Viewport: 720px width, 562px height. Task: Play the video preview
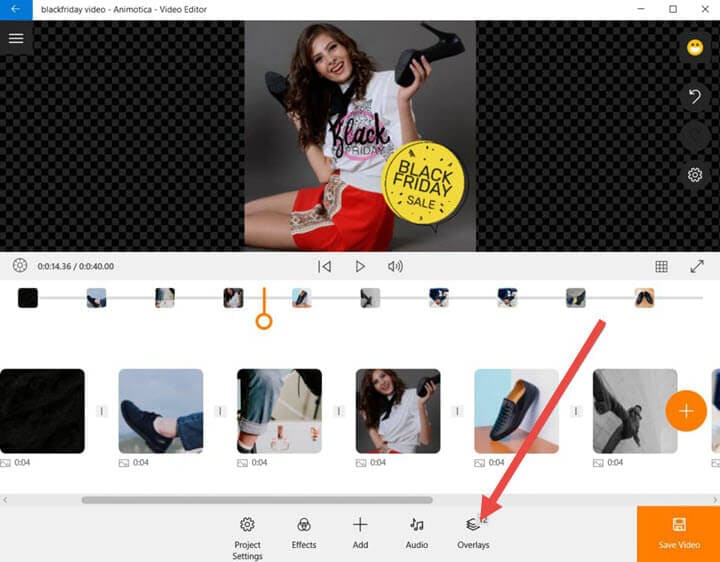pos(360,267)
